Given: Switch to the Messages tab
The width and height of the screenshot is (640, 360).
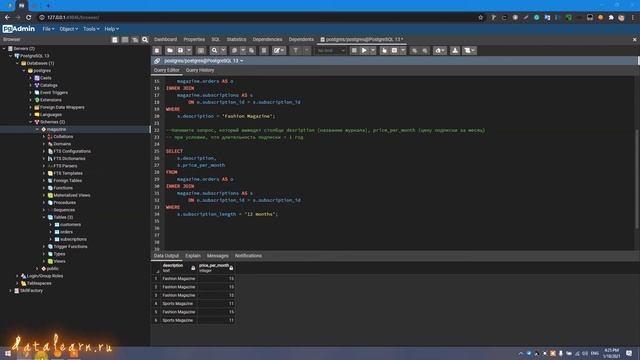Looking at the screenshot, I should (218, 256).
